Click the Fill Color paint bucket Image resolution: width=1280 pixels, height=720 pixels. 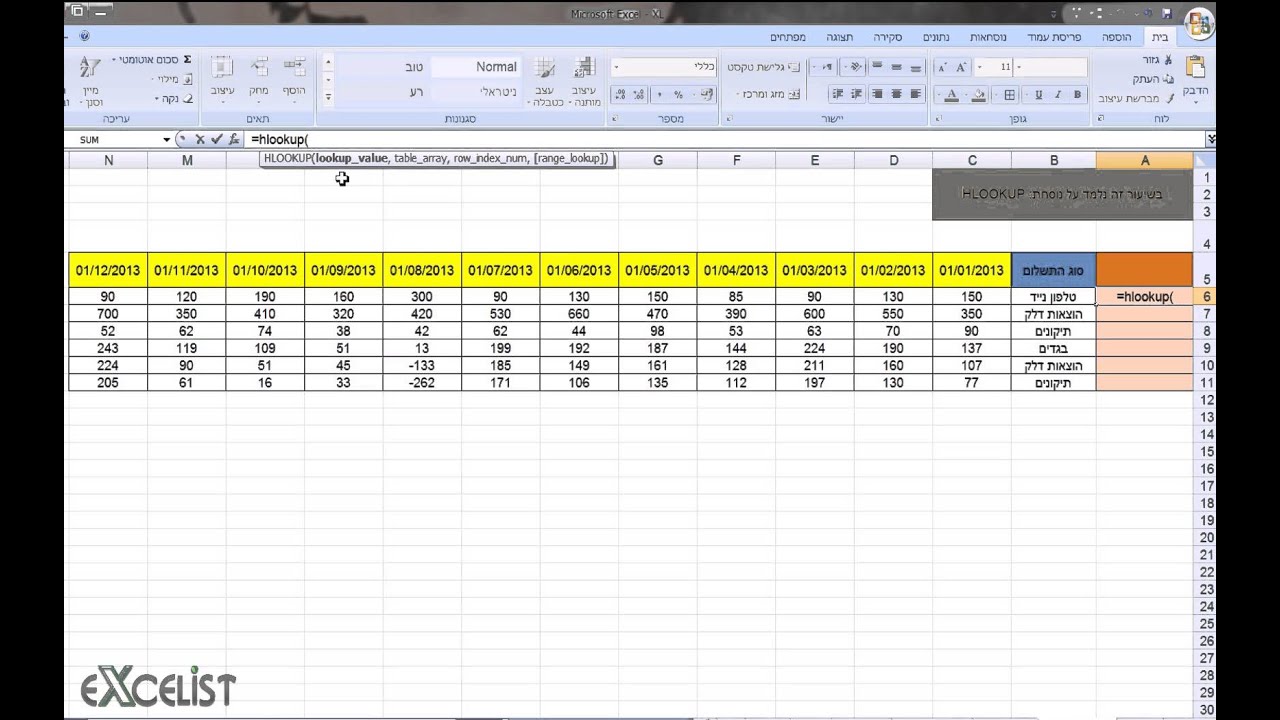(979, 95)
